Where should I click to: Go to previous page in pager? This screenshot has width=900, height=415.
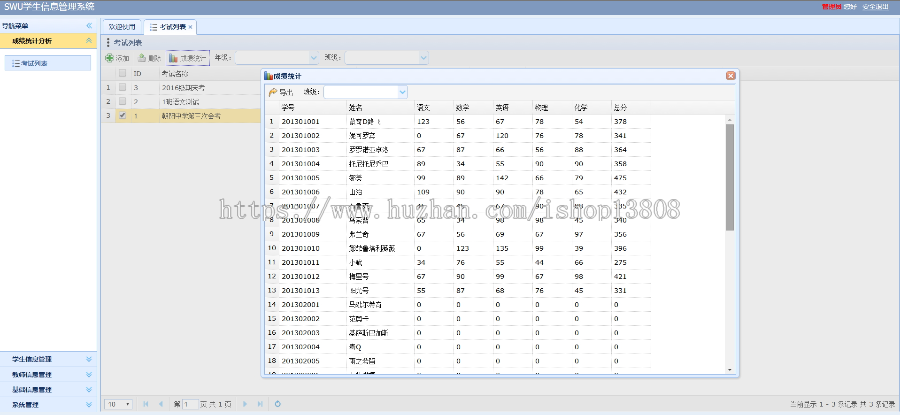pyautogui.click(x=161, y=404)
